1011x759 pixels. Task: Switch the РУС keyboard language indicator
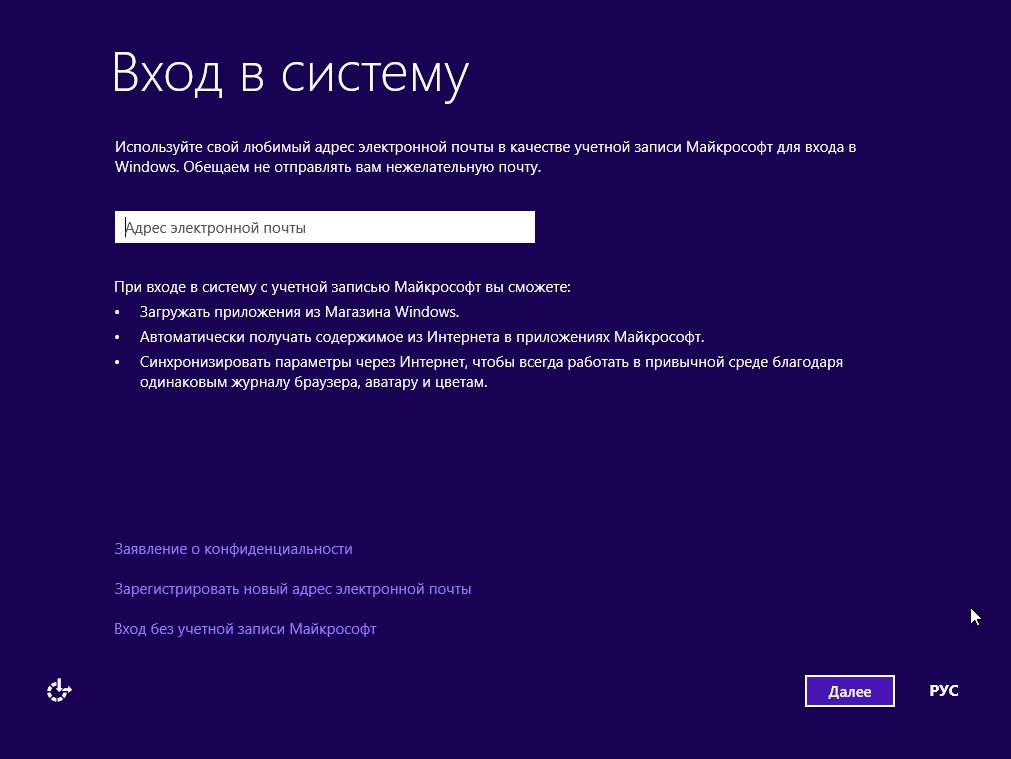943,691
